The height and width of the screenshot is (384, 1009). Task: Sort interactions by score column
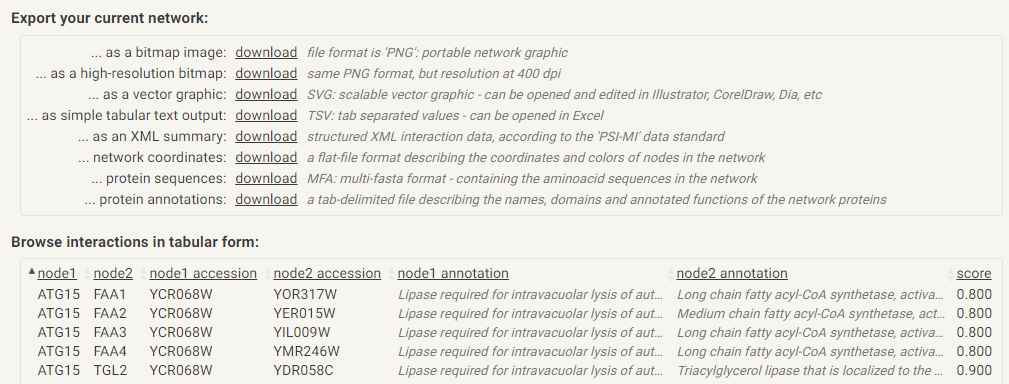point(974,273)
